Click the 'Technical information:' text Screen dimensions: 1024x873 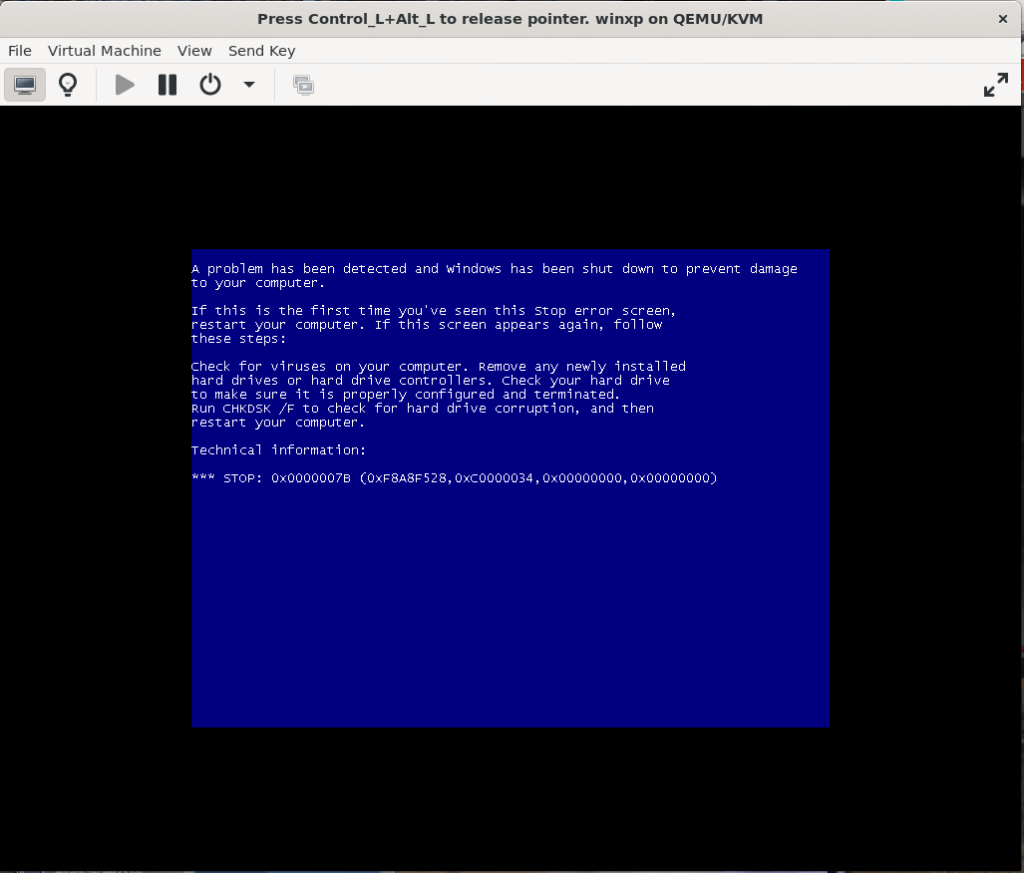[278, 450]
